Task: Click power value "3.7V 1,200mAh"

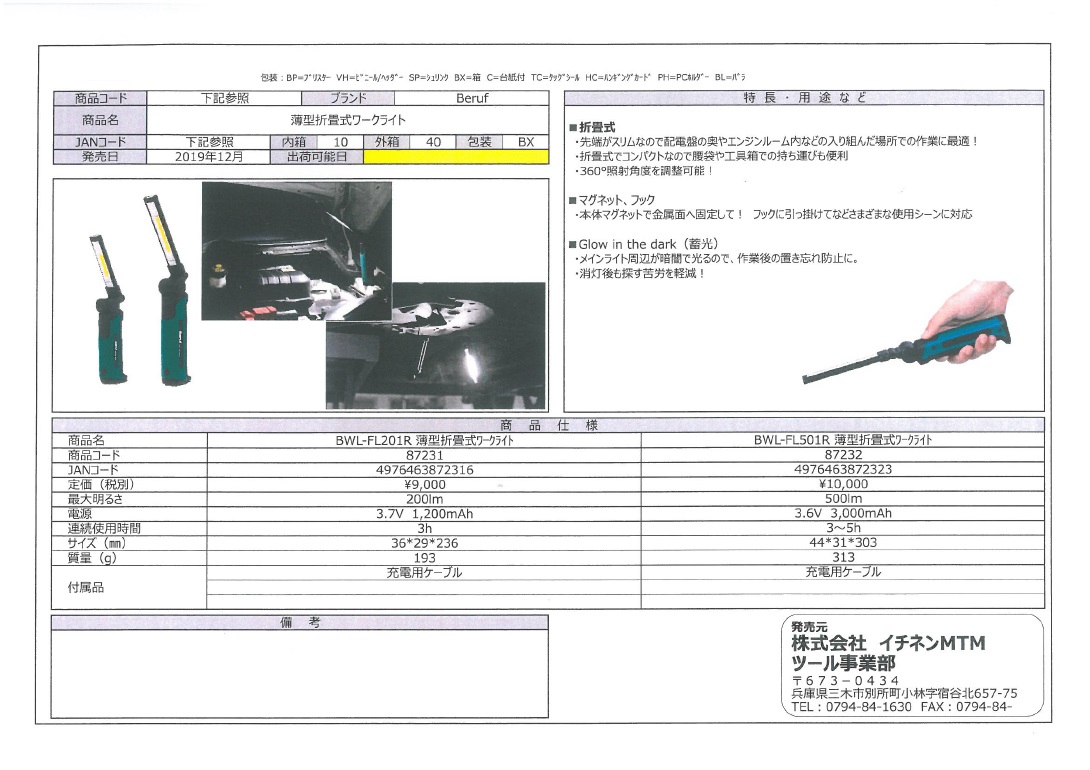Action: tap(424, 514)
